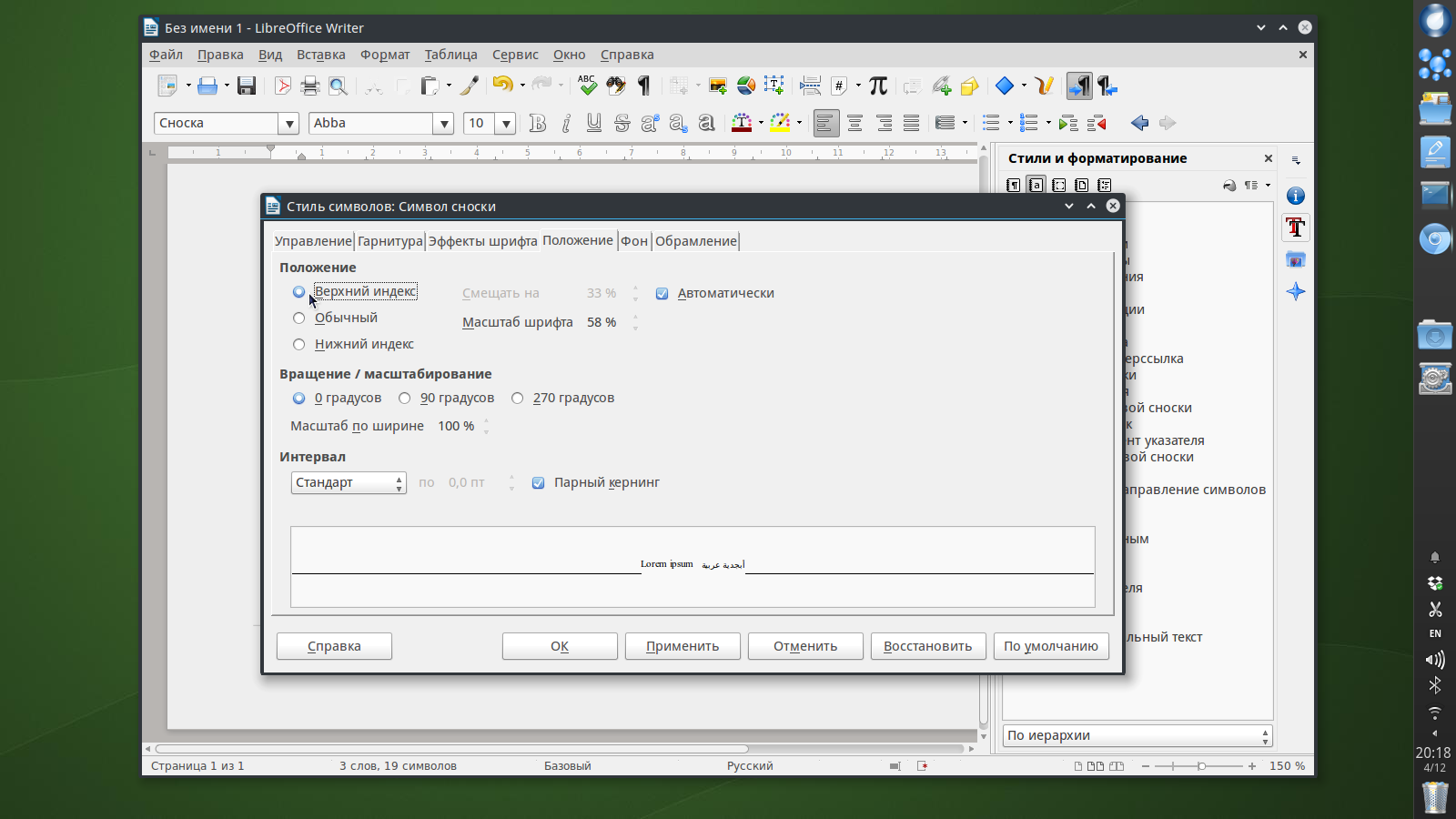Screen dimensions: 1456x819
Task: Run the ABC spelling check icon
Action: (x=587, y=86)
